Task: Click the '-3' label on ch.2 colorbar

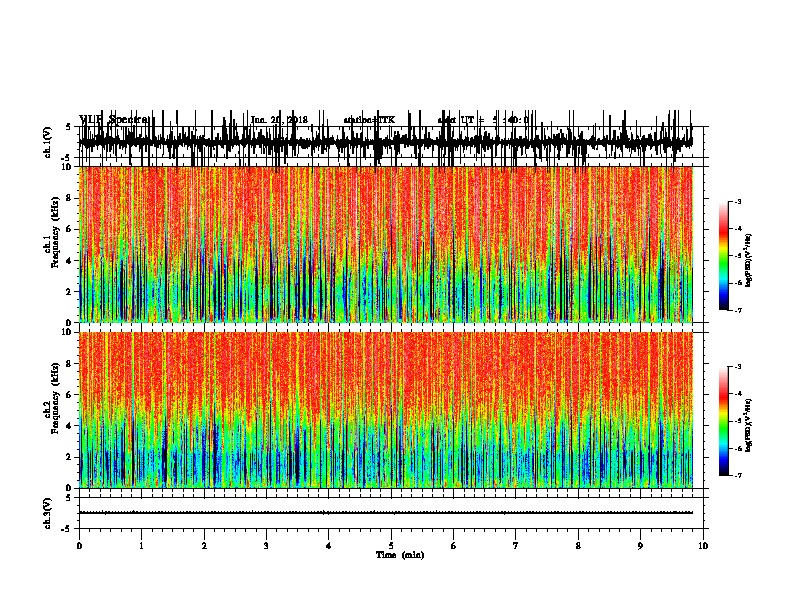Action: 737,367
